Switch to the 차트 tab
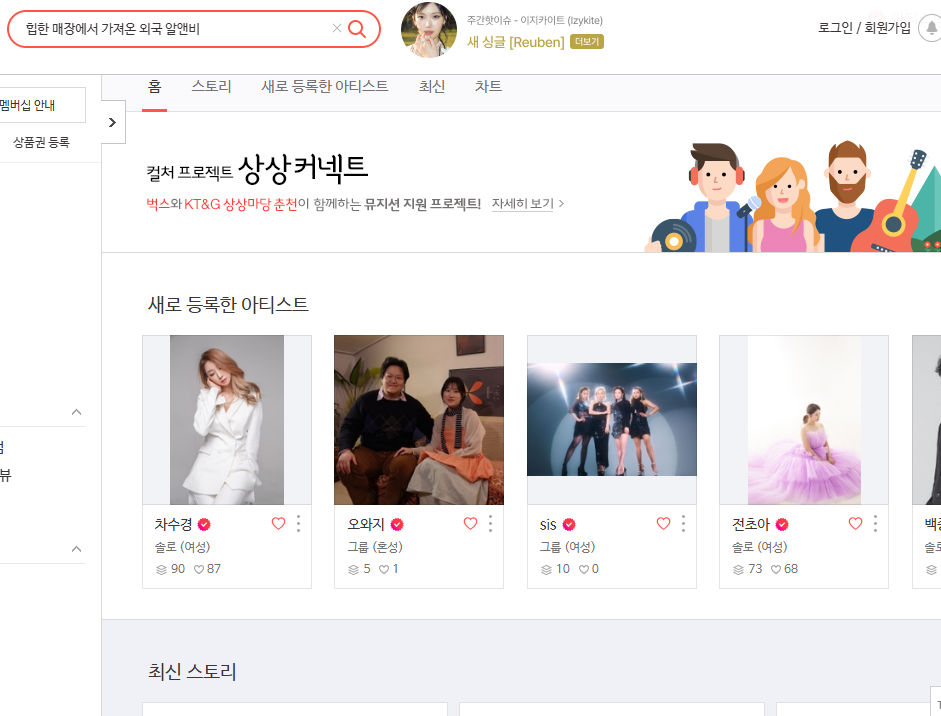 [x=487, y=87]
